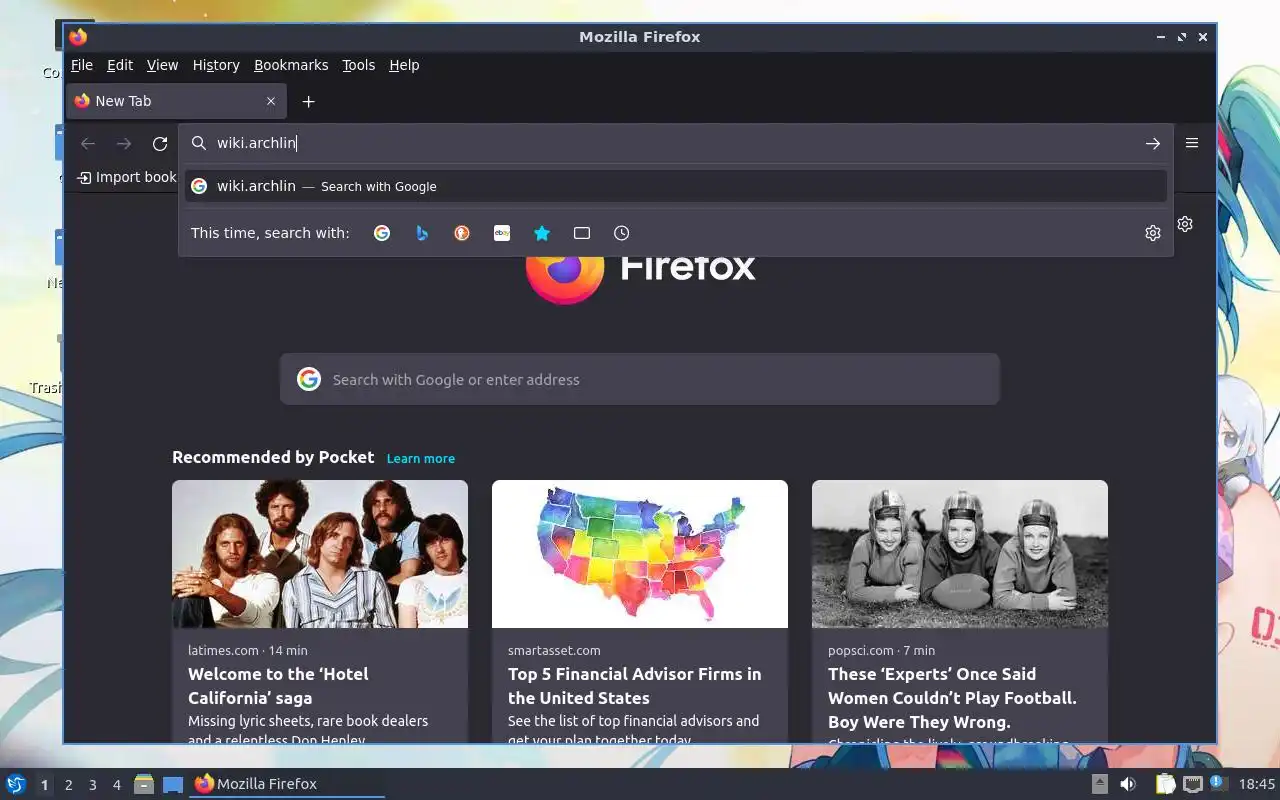Go back one page
The image size is (1280, 800).
(88, 144)
